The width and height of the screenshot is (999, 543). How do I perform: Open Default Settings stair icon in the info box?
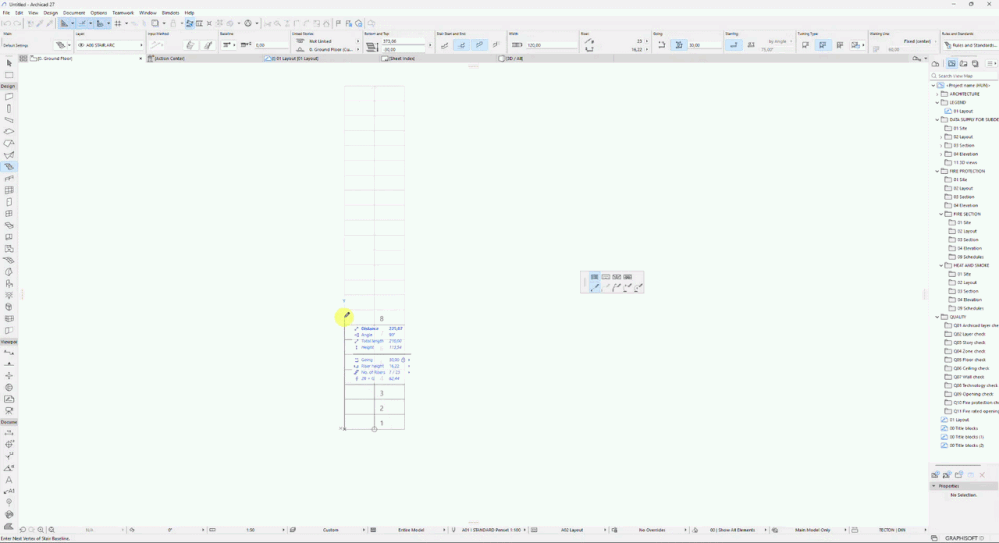point(60,45)
